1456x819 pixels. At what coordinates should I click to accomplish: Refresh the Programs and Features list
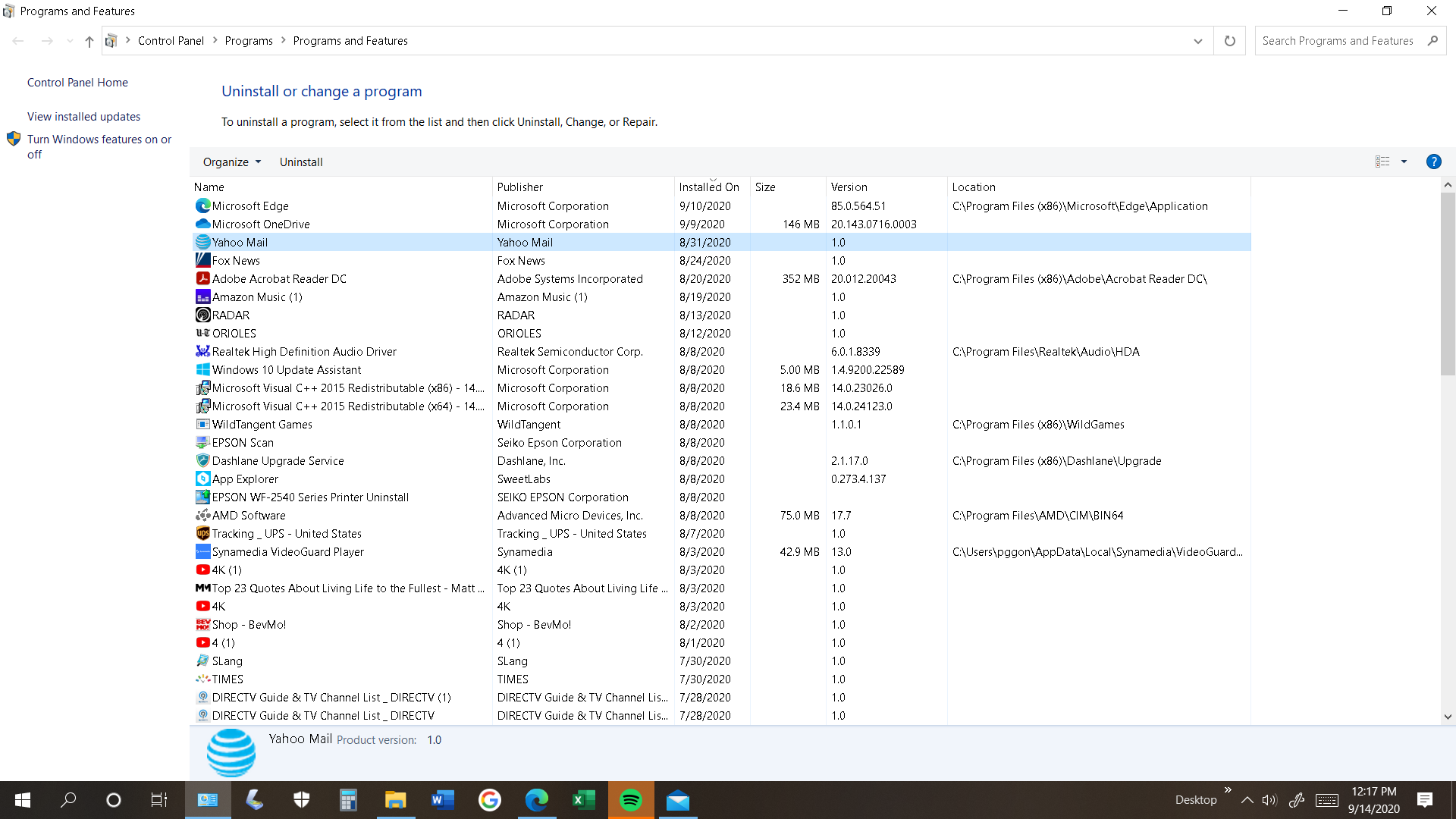coord(1229,41)
